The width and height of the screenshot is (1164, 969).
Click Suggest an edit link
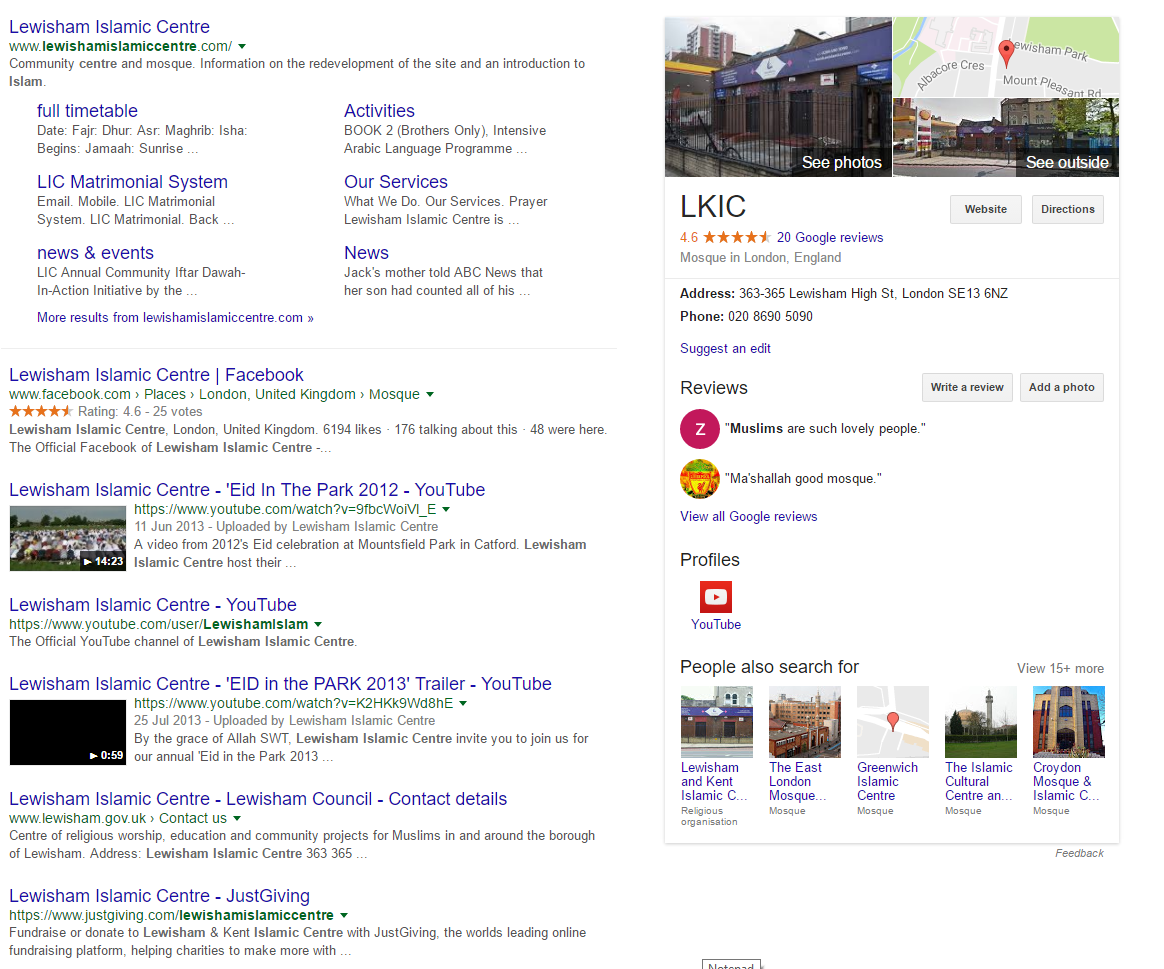point(725,349)
